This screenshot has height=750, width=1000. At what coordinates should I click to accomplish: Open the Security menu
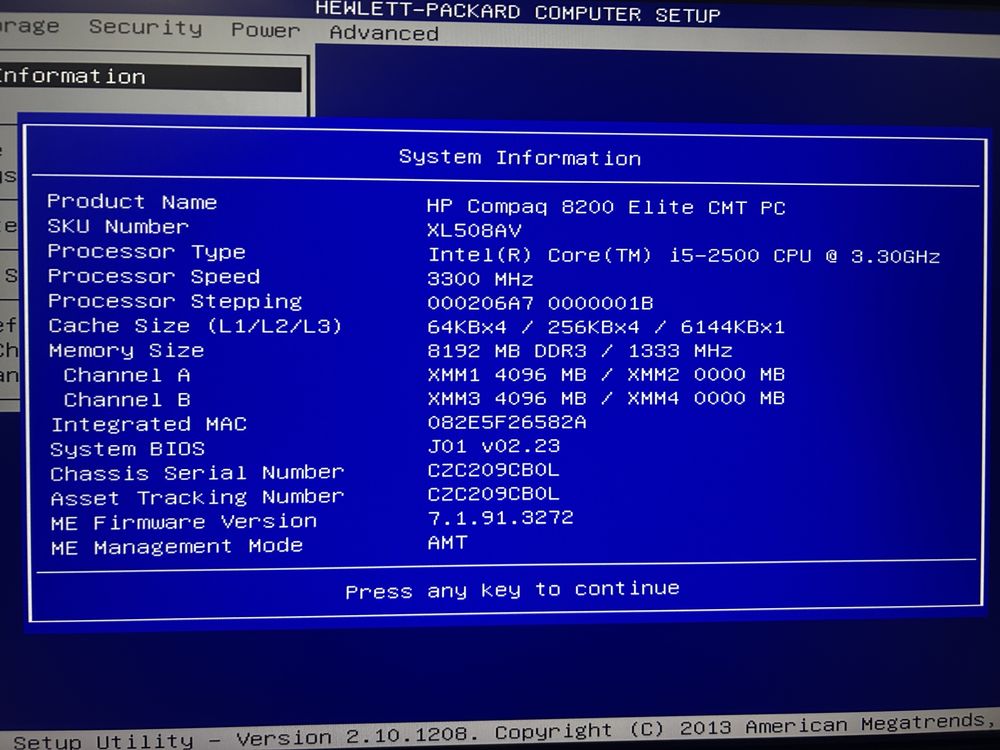click(145, 27)
